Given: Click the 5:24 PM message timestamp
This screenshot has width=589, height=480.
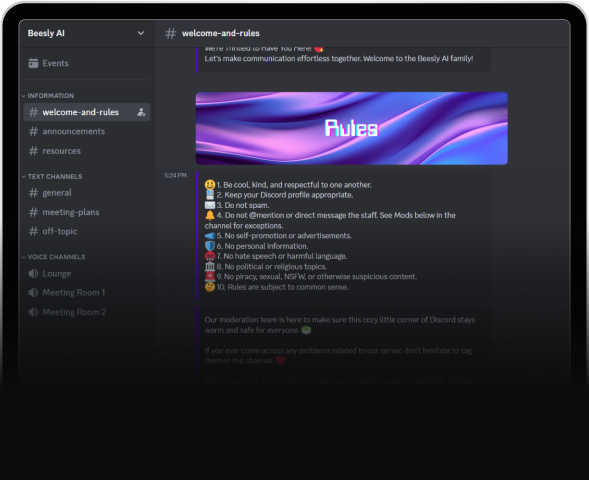Looking at the screenshot, I should pyautogui.click(x=175, y=175).
